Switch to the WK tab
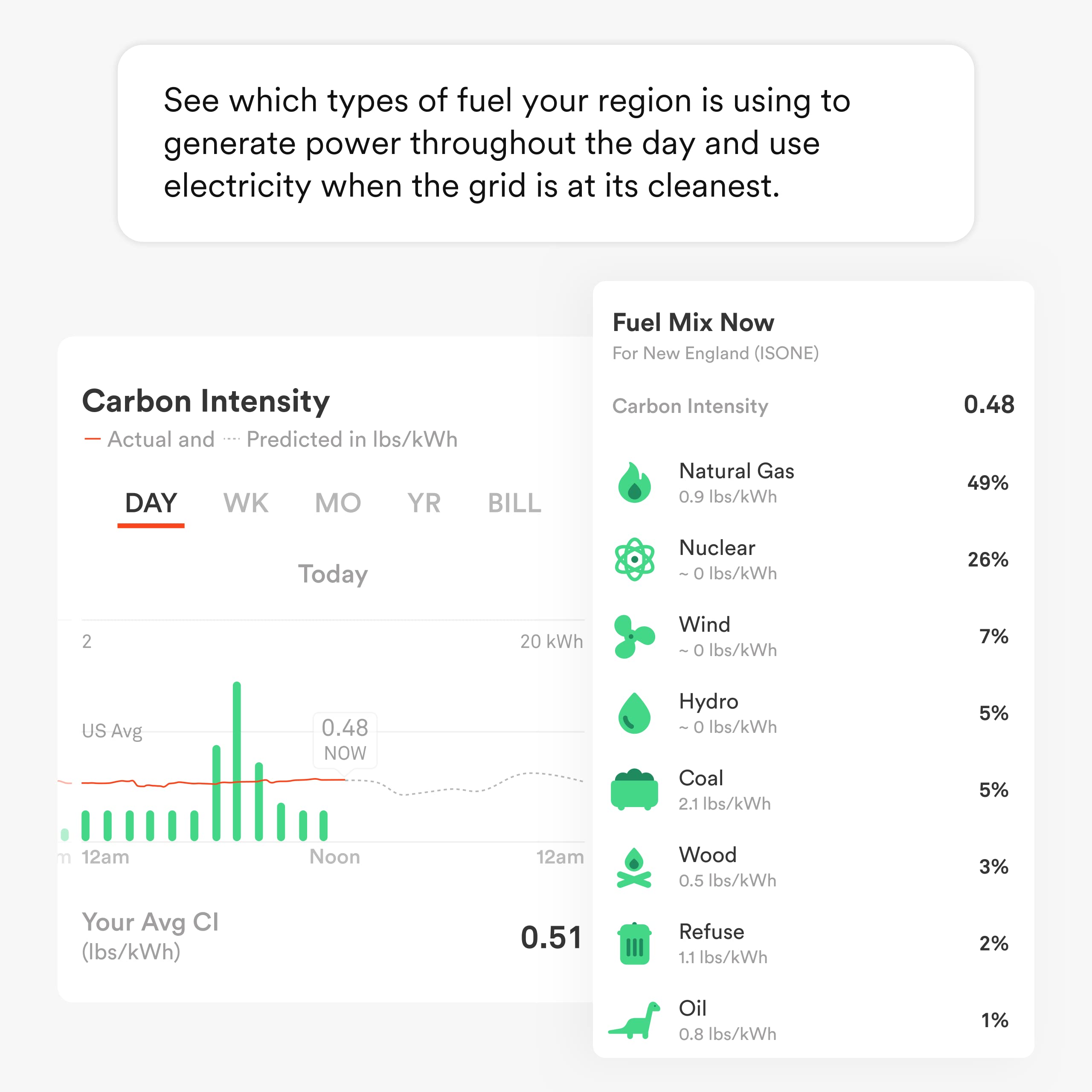 click(x=245, y=502)
